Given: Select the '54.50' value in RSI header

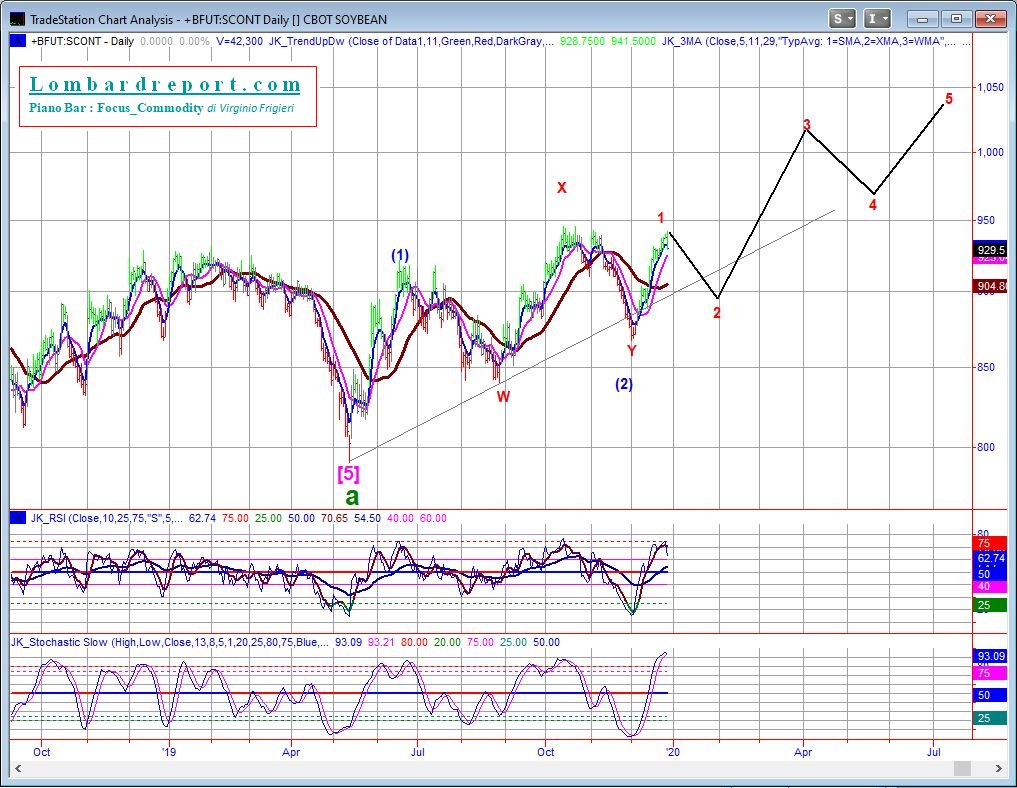Looking at the screenshot, I should pos(368,518).
